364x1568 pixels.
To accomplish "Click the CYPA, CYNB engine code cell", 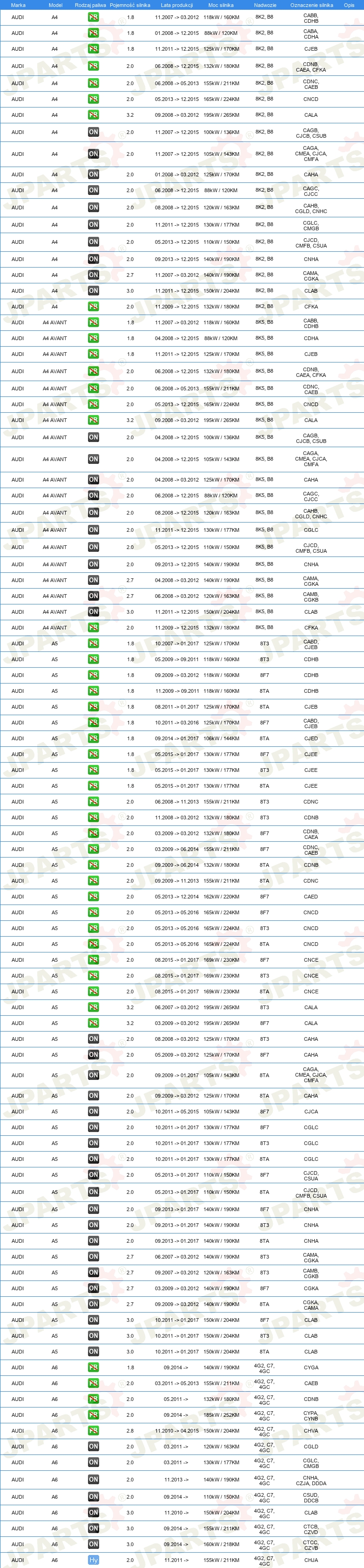I will click(x=311, y=1415).
